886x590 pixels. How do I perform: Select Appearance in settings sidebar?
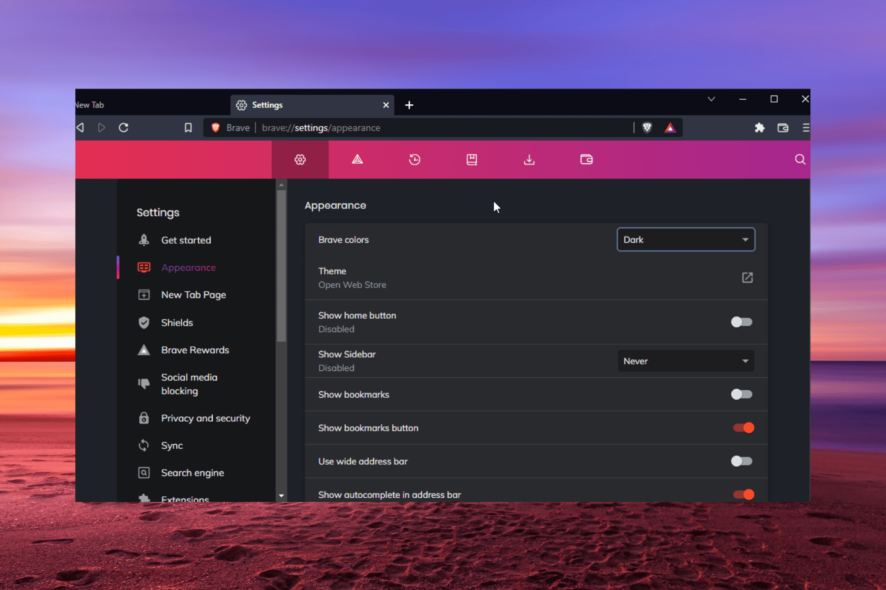[188, 267]
